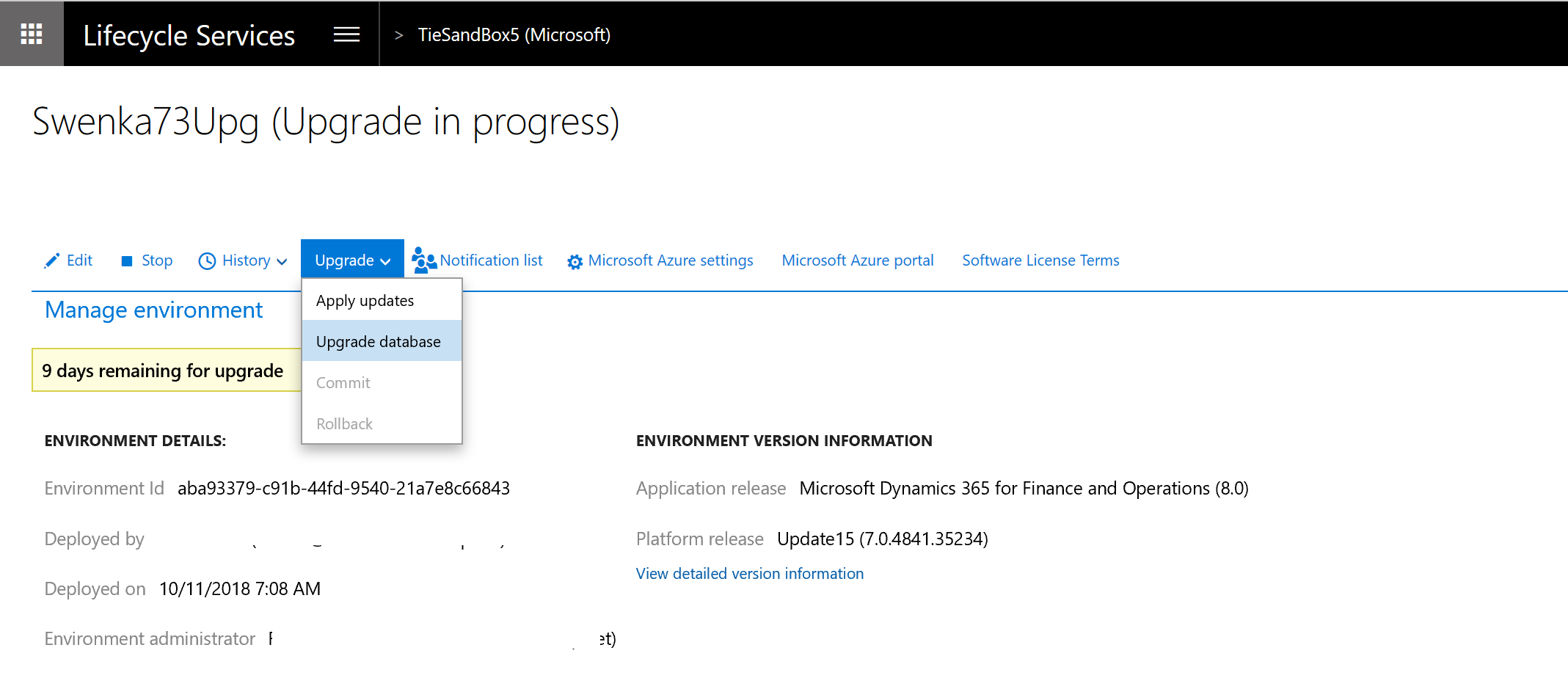Click the Environment administrator label

(150, 639)
